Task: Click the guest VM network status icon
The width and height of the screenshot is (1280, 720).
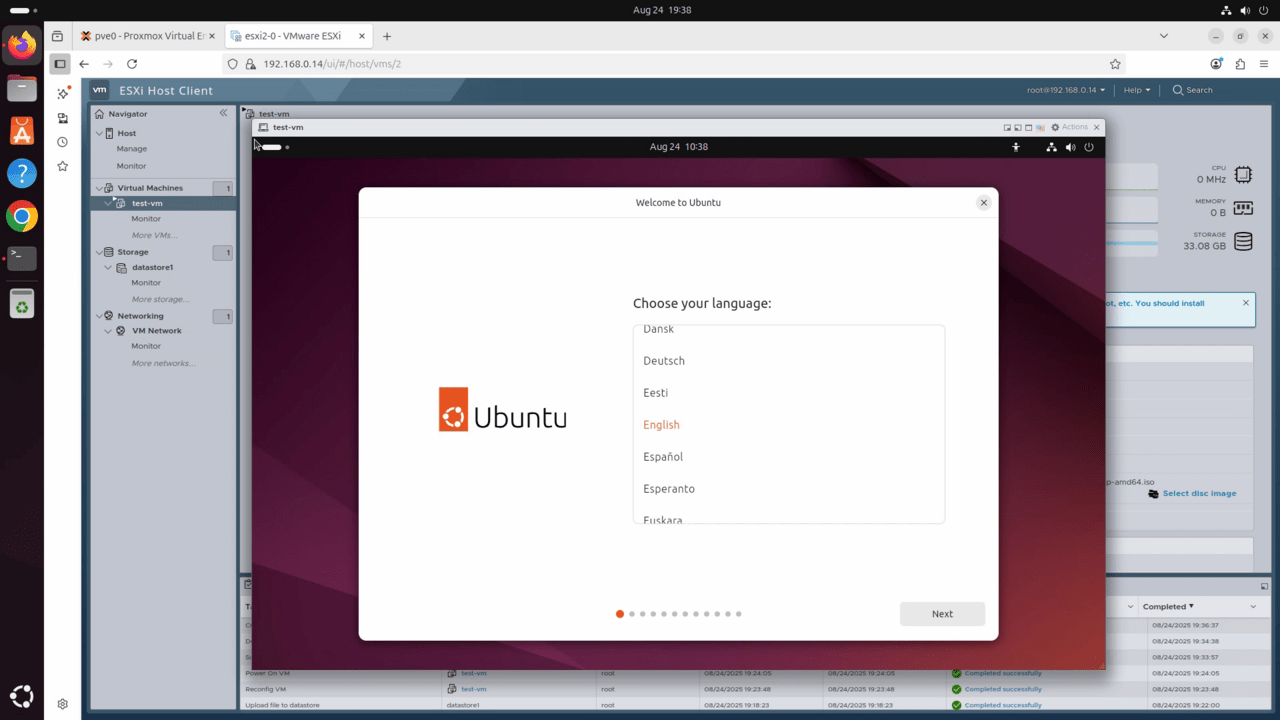Action: tap(1051, 147)
